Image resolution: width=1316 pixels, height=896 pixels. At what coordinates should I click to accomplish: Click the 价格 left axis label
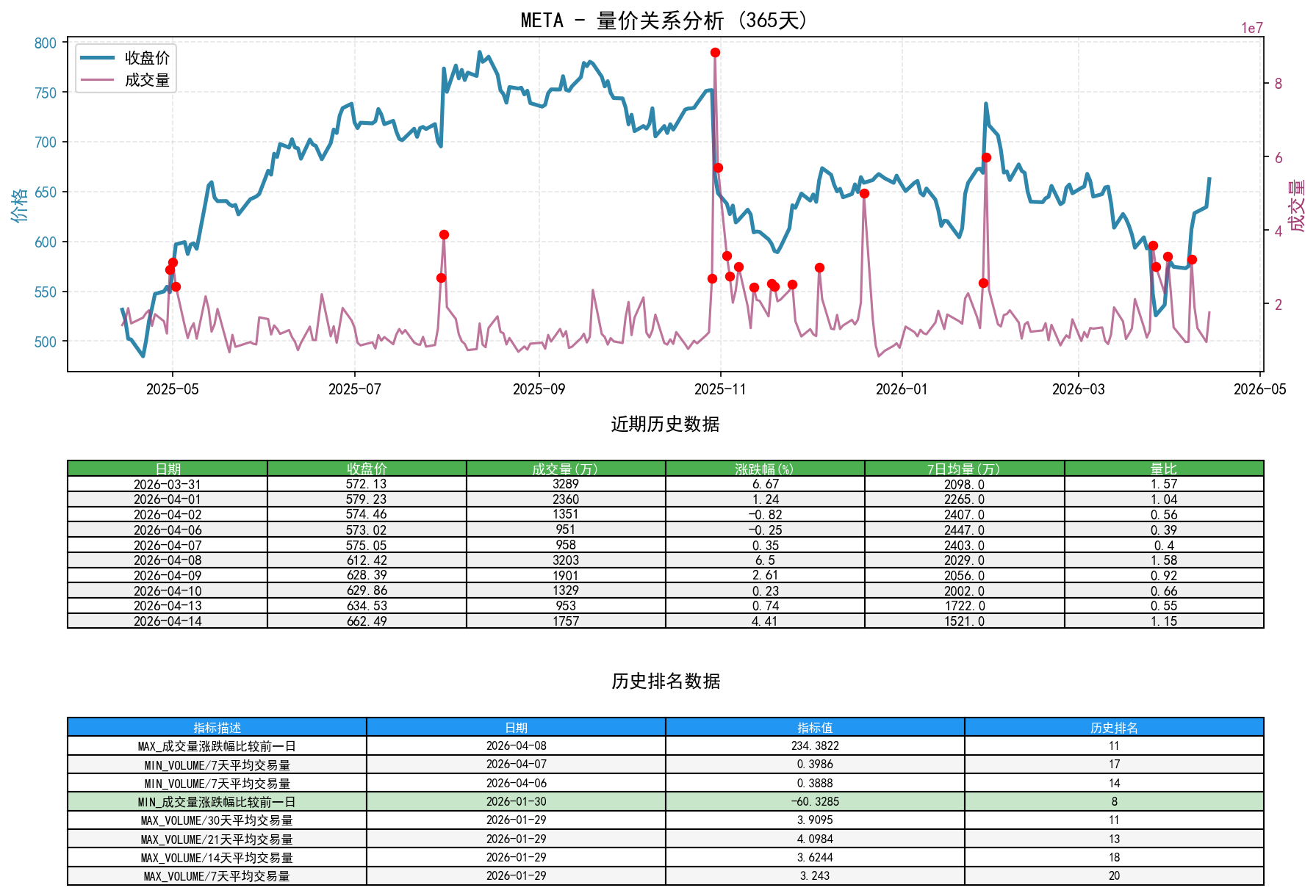coord(20,204)
